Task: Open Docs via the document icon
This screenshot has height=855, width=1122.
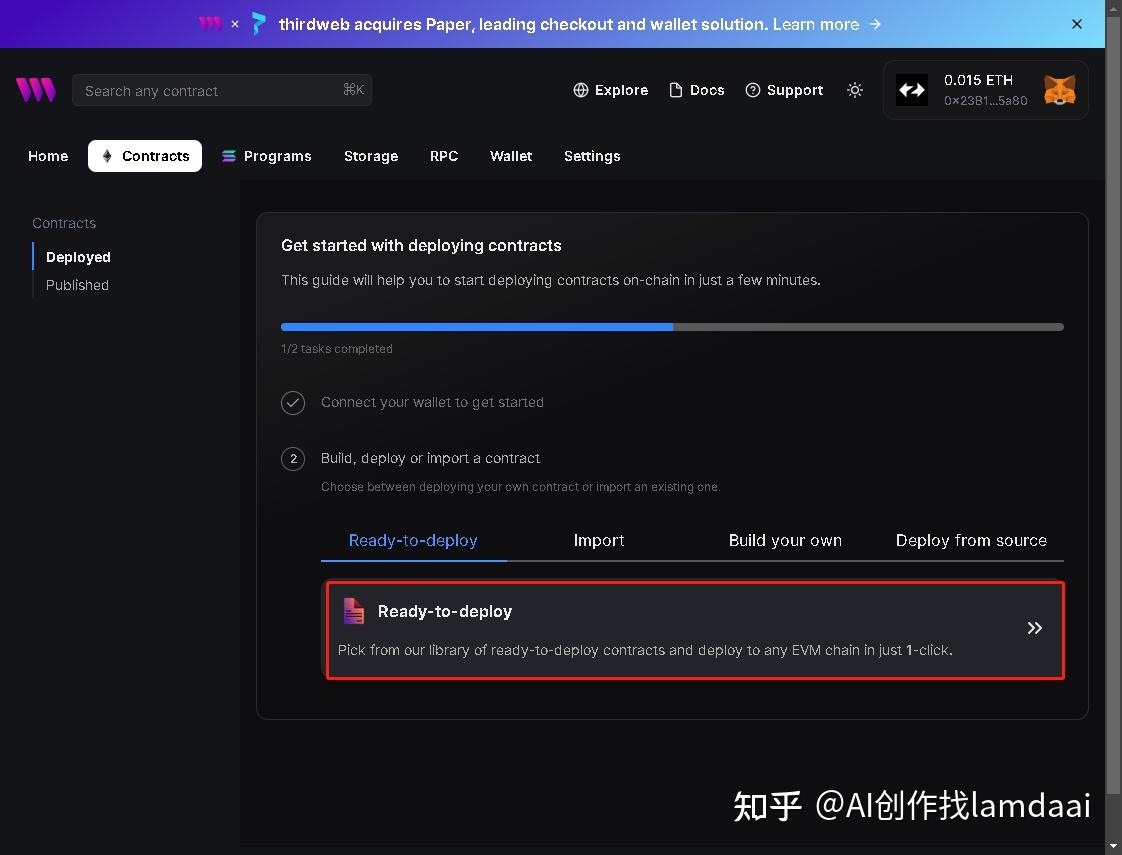Action: [677, 90]
